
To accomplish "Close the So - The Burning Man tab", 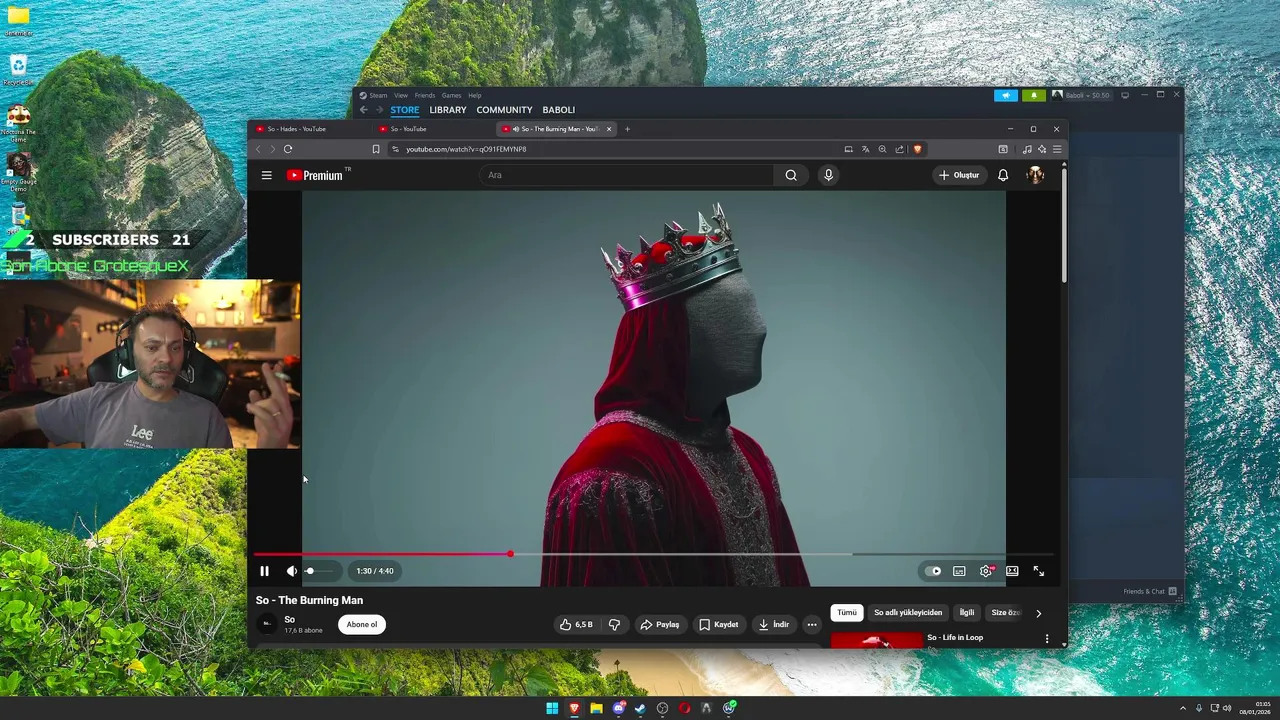I will tap(608, 129).
